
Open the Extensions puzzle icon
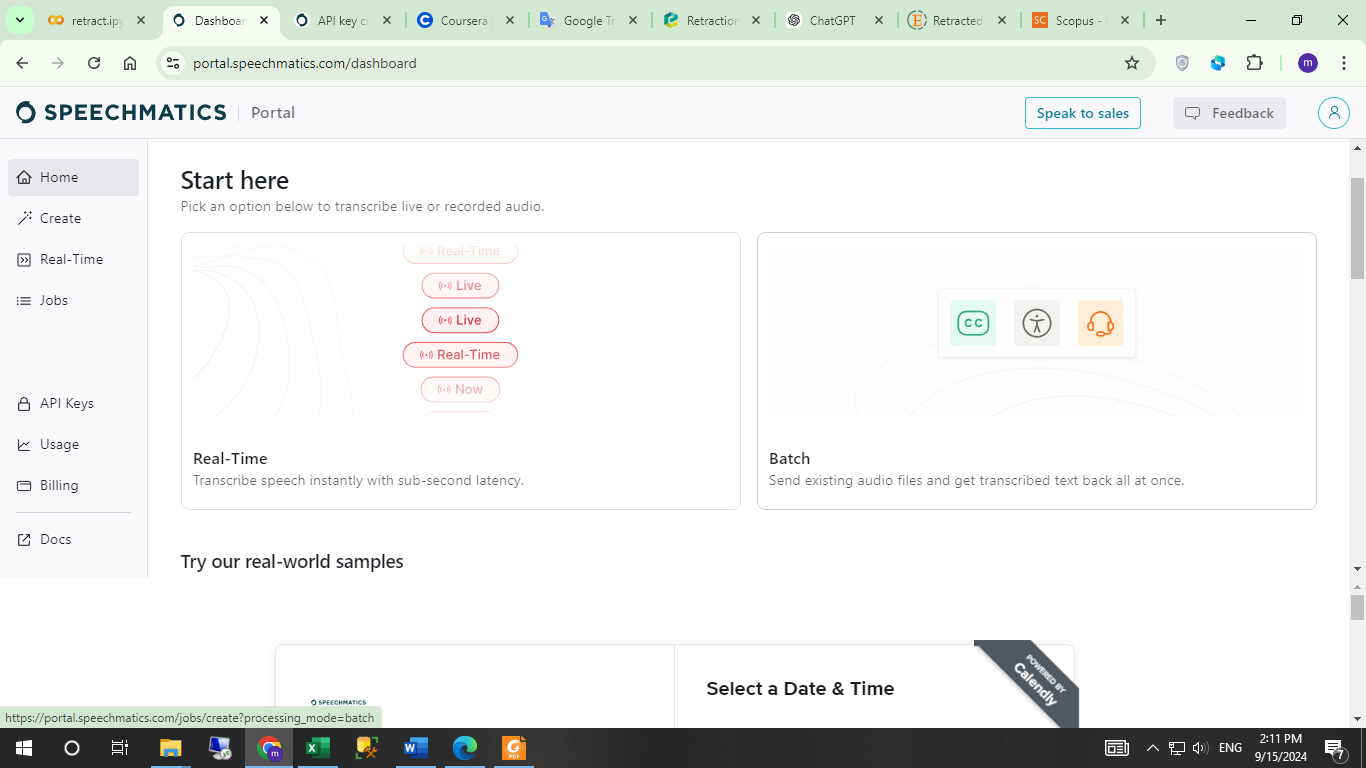pyautogui.click(x=1254, y=63)
